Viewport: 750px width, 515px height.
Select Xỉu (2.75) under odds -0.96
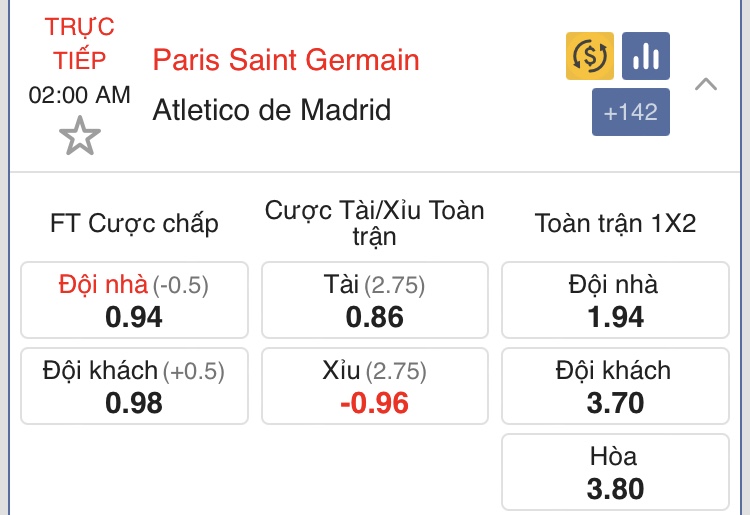coord(375,386)
